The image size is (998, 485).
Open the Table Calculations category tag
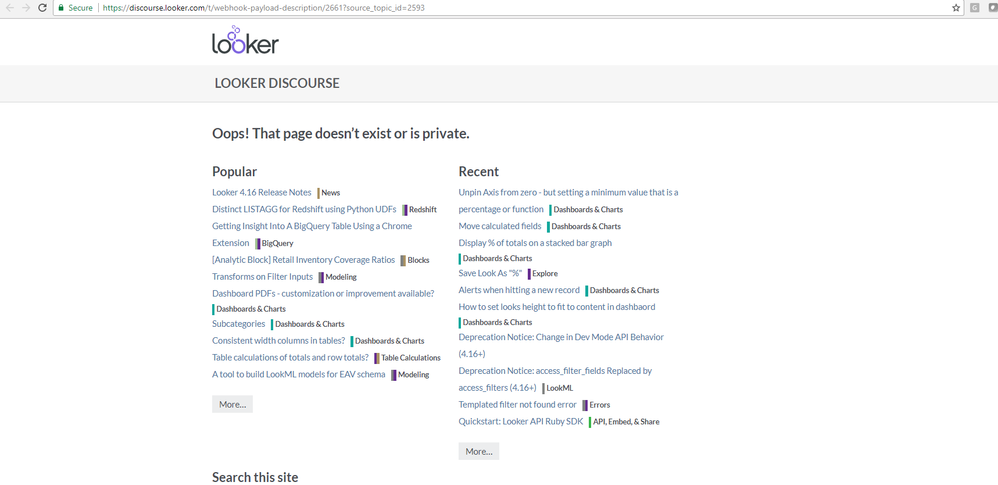pos(408,358)
